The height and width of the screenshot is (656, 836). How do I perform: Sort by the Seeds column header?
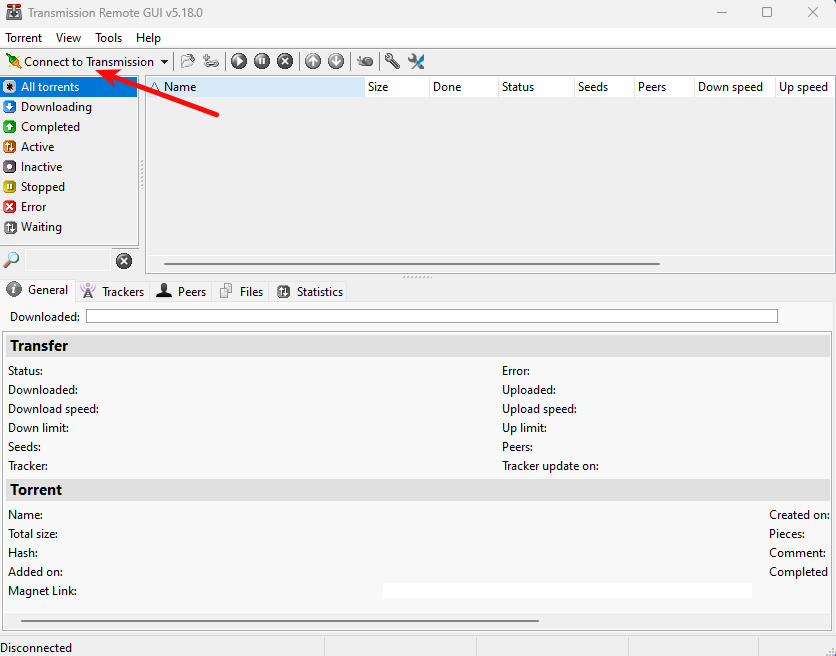[x=605, y=87]
